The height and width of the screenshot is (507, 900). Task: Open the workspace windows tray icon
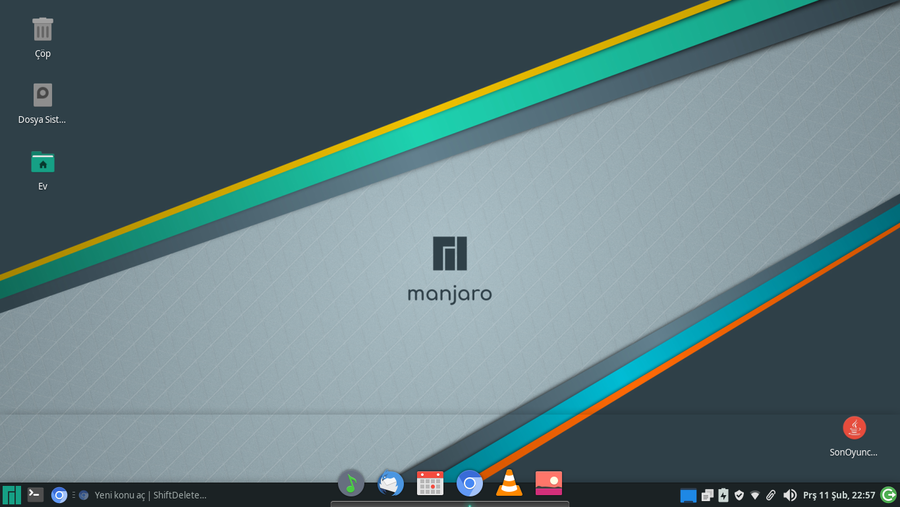[x=707, y=495]
